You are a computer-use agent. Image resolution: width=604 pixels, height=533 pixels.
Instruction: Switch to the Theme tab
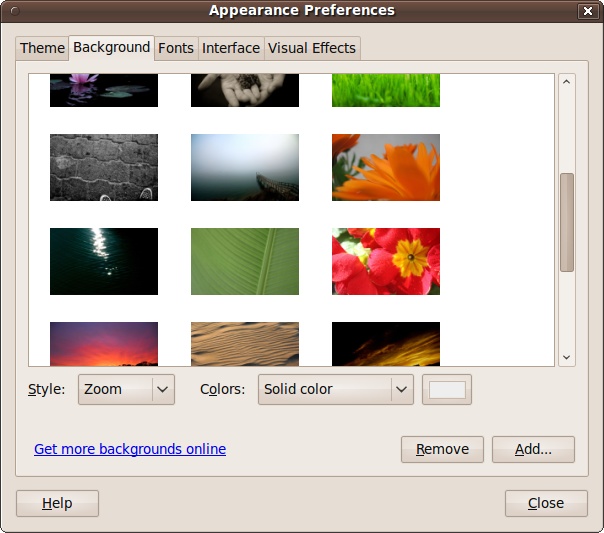[42, 48]
